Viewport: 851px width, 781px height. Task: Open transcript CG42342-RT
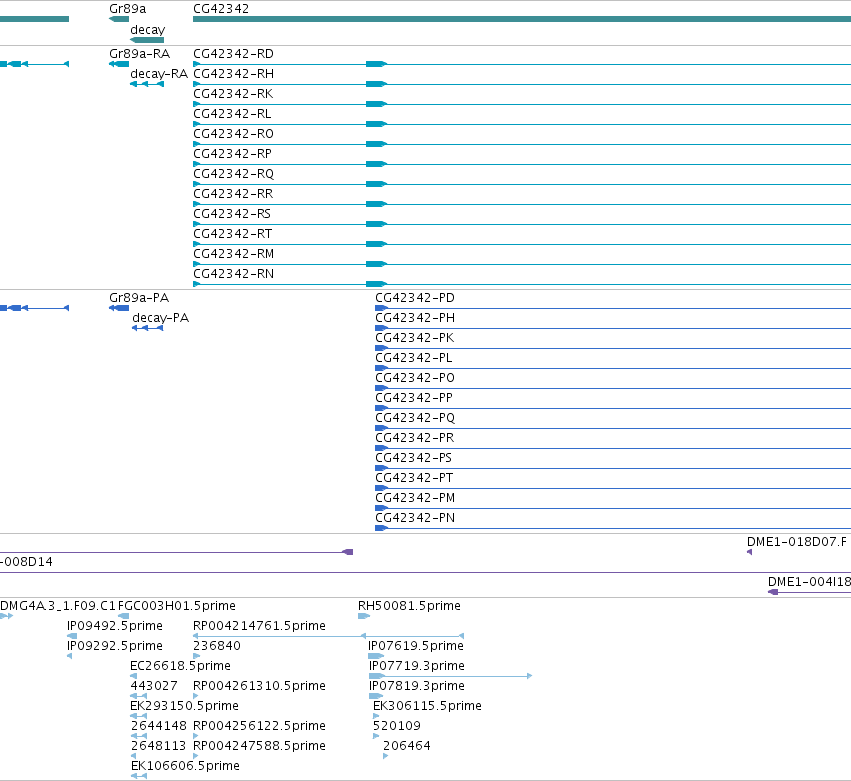pos(232,234)
